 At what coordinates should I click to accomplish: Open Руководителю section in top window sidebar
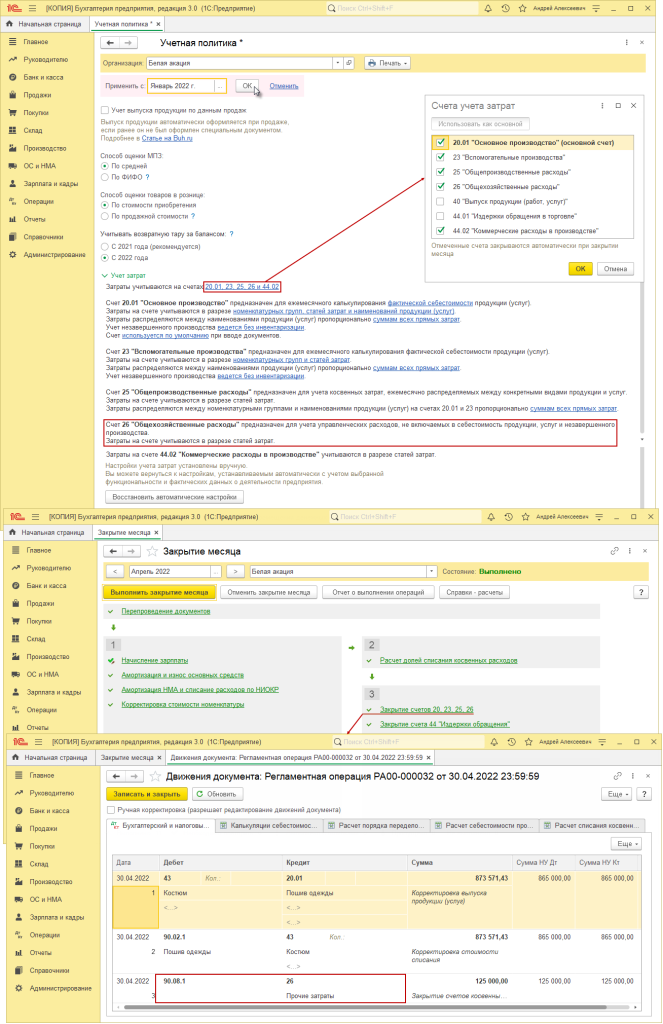point(46,59)
